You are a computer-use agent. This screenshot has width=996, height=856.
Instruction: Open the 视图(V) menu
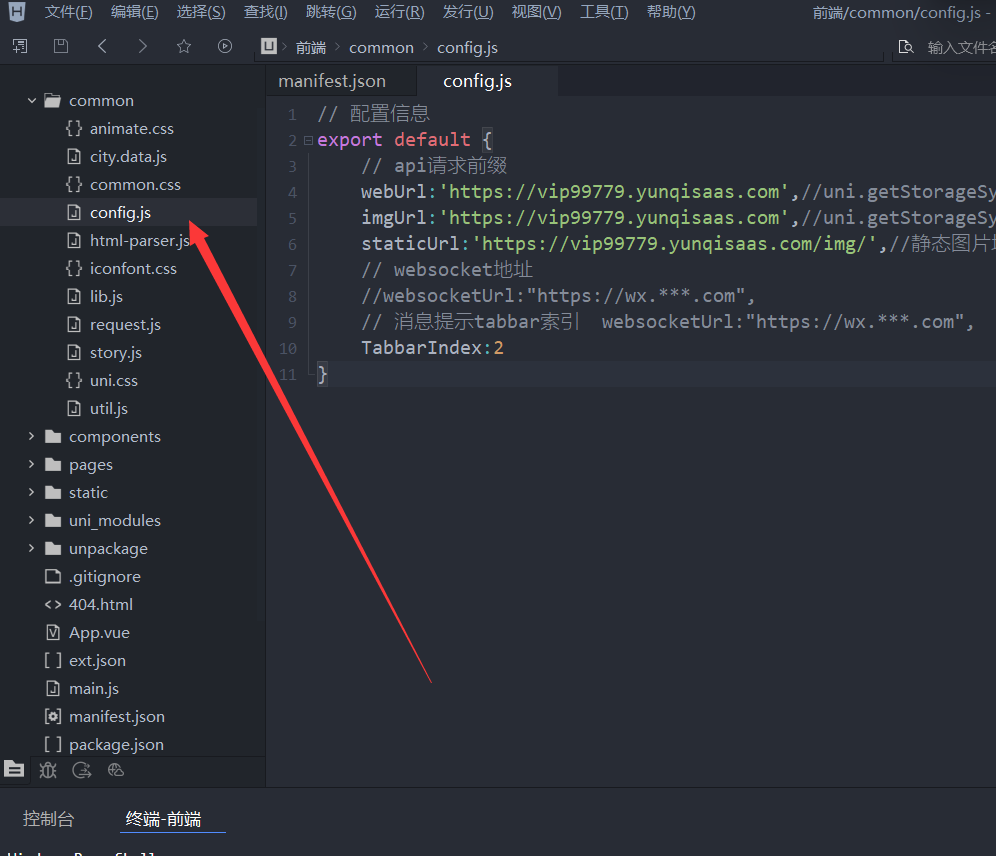pyautogui.click(x=537, y=12)
